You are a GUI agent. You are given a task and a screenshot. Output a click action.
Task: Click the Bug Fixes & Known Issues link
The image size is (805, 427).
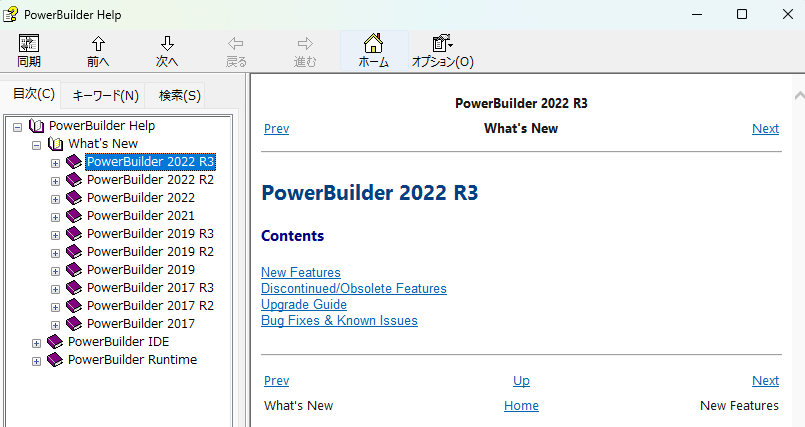click(x=339, y=321)
